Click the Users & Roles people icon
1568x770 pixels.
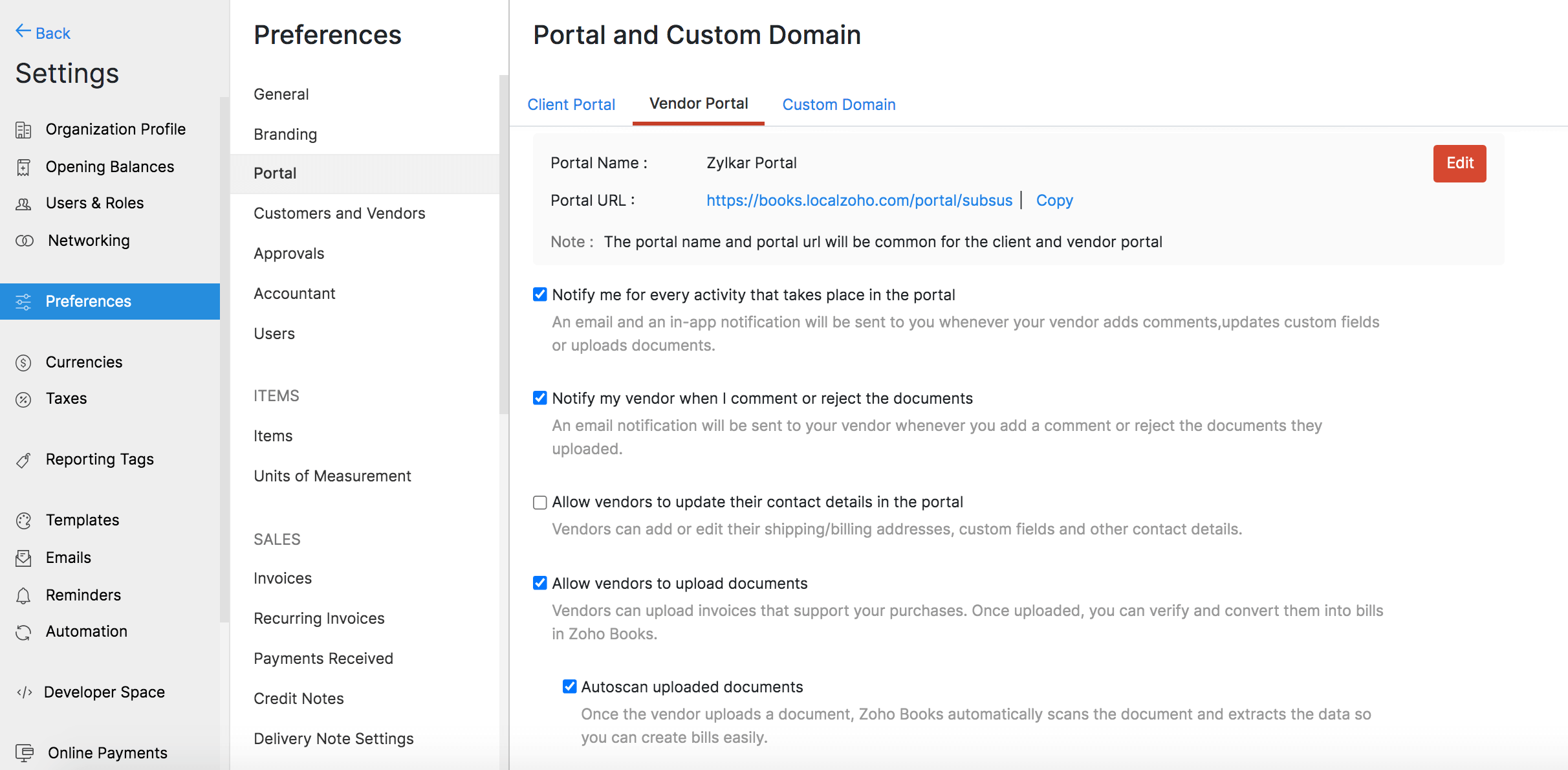pyautogui.click(x=23, y=204)
